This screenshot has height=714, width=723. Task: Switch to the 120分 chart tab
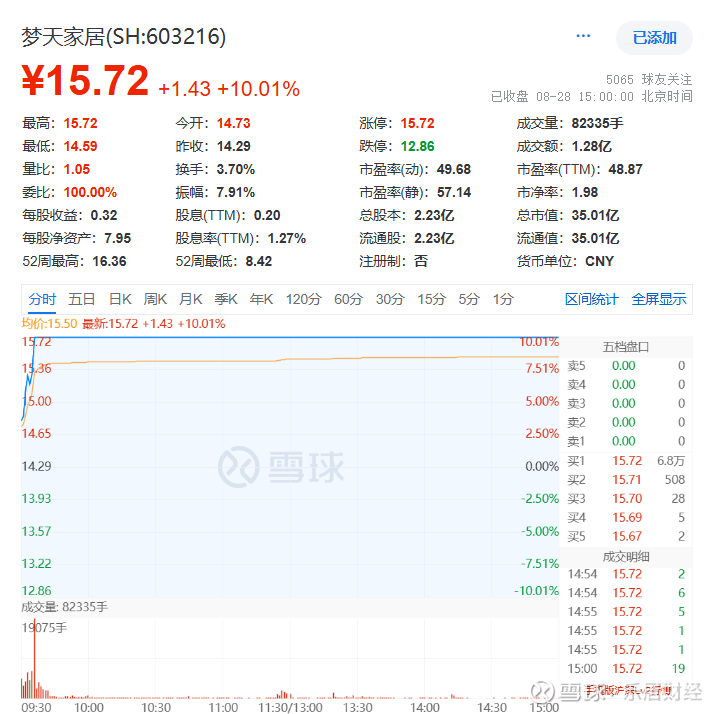click(x=303, y=299)
